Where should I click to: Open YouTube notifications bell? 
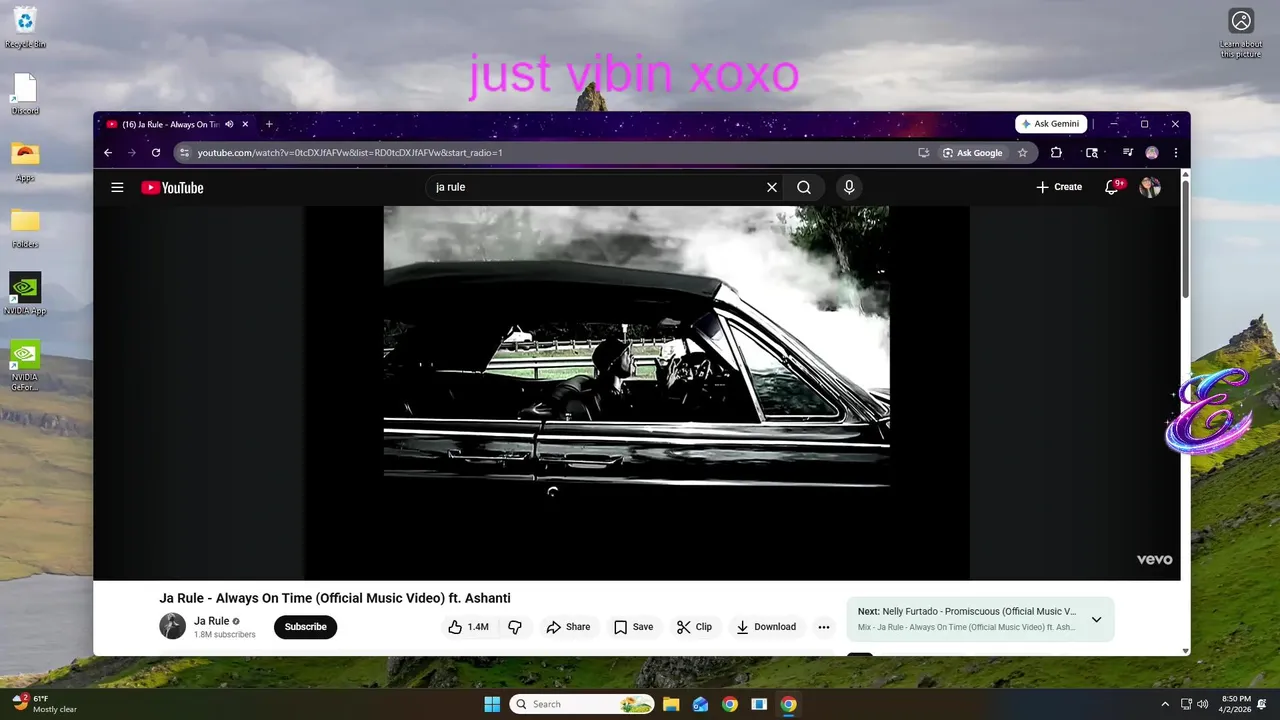pos(1111,187)
